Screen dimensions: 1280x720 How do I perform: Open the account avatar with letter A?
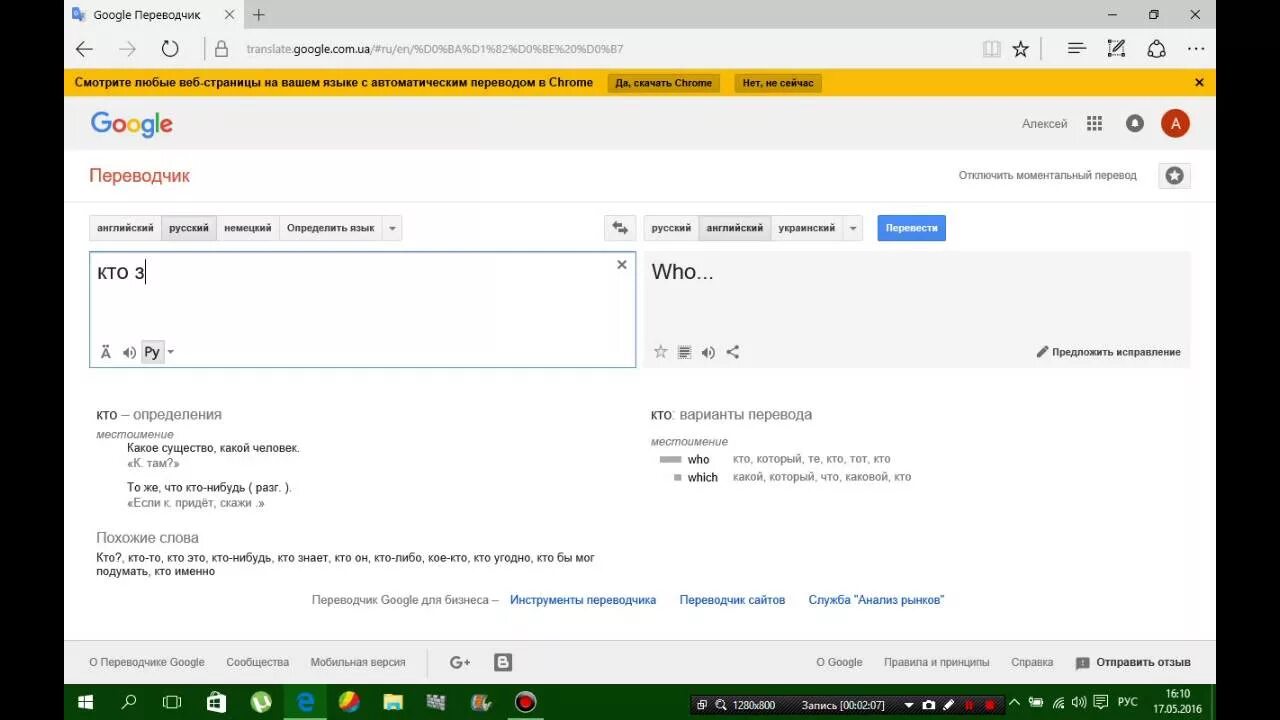1175,124
